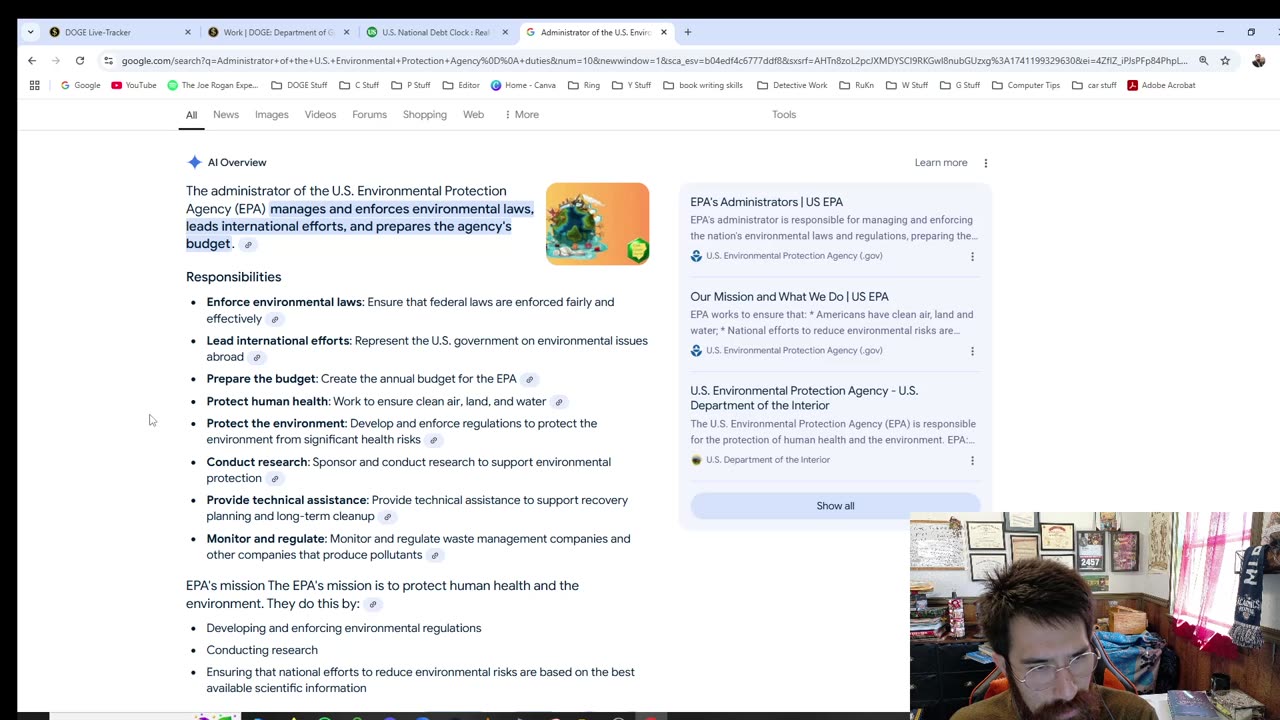Switch to DOGE Live-Tracker tab
The width and height of the screenshot is (1280, 720).
120,32
